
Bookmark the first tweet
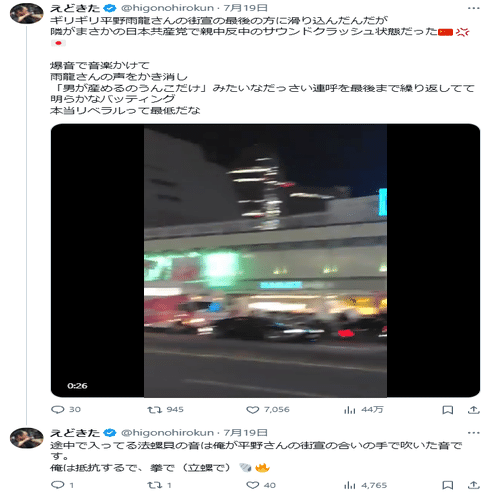[447, 410]
